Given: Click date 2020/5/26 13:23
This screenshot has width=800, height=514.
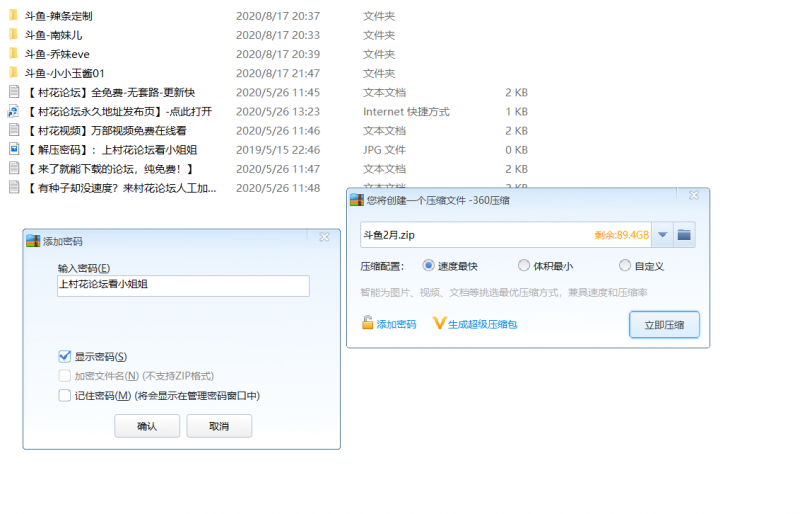Looking at the screenshot, I should coord(278,111).
